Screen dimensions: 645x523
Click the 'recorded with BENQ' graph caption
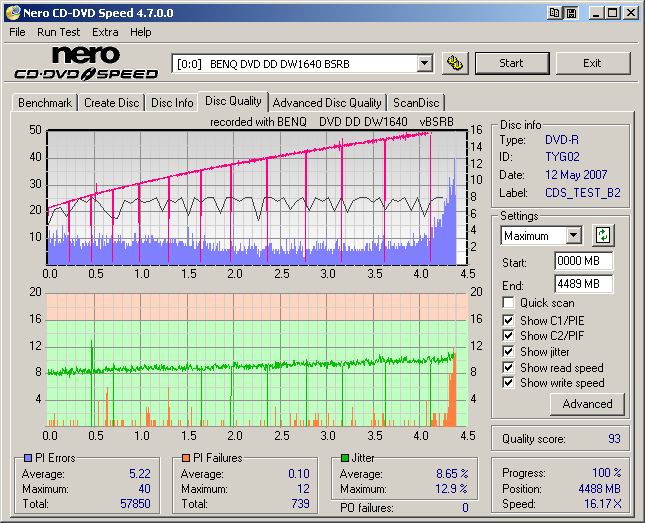[332, 122]
